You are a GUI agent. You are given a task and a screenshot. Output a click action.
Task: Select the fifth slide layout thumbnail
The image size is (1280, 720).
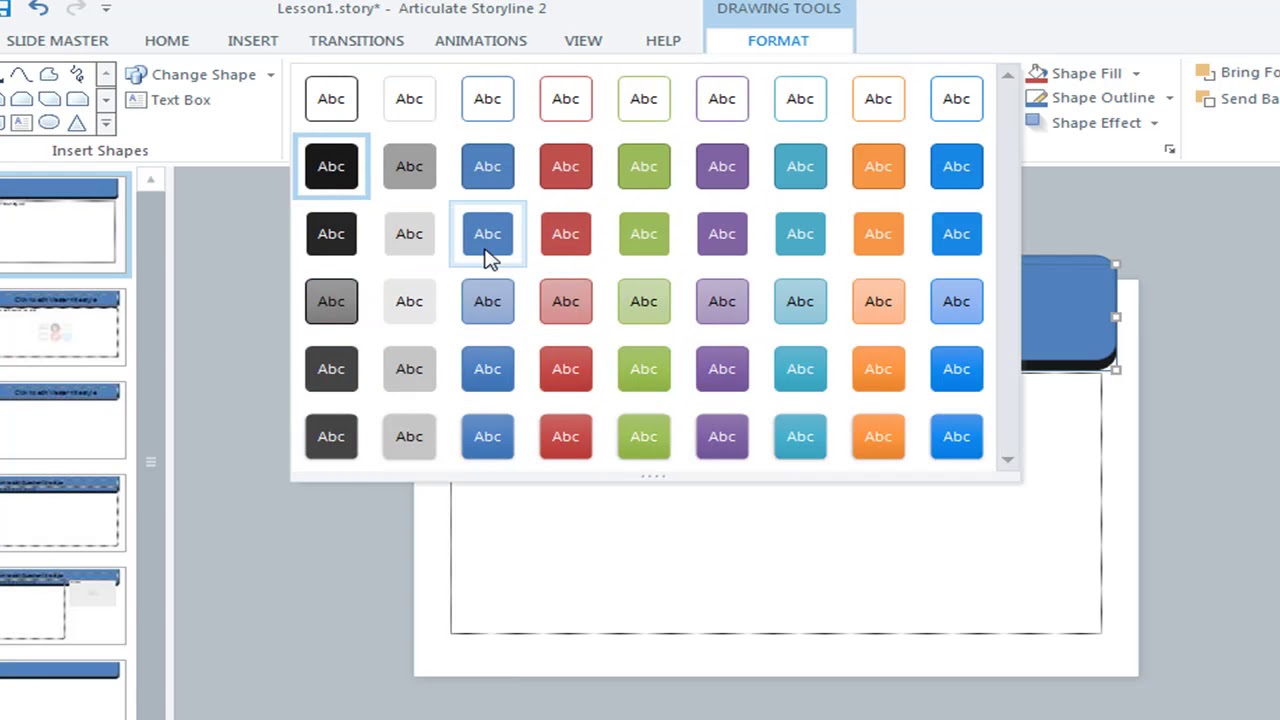coord(60,606)
